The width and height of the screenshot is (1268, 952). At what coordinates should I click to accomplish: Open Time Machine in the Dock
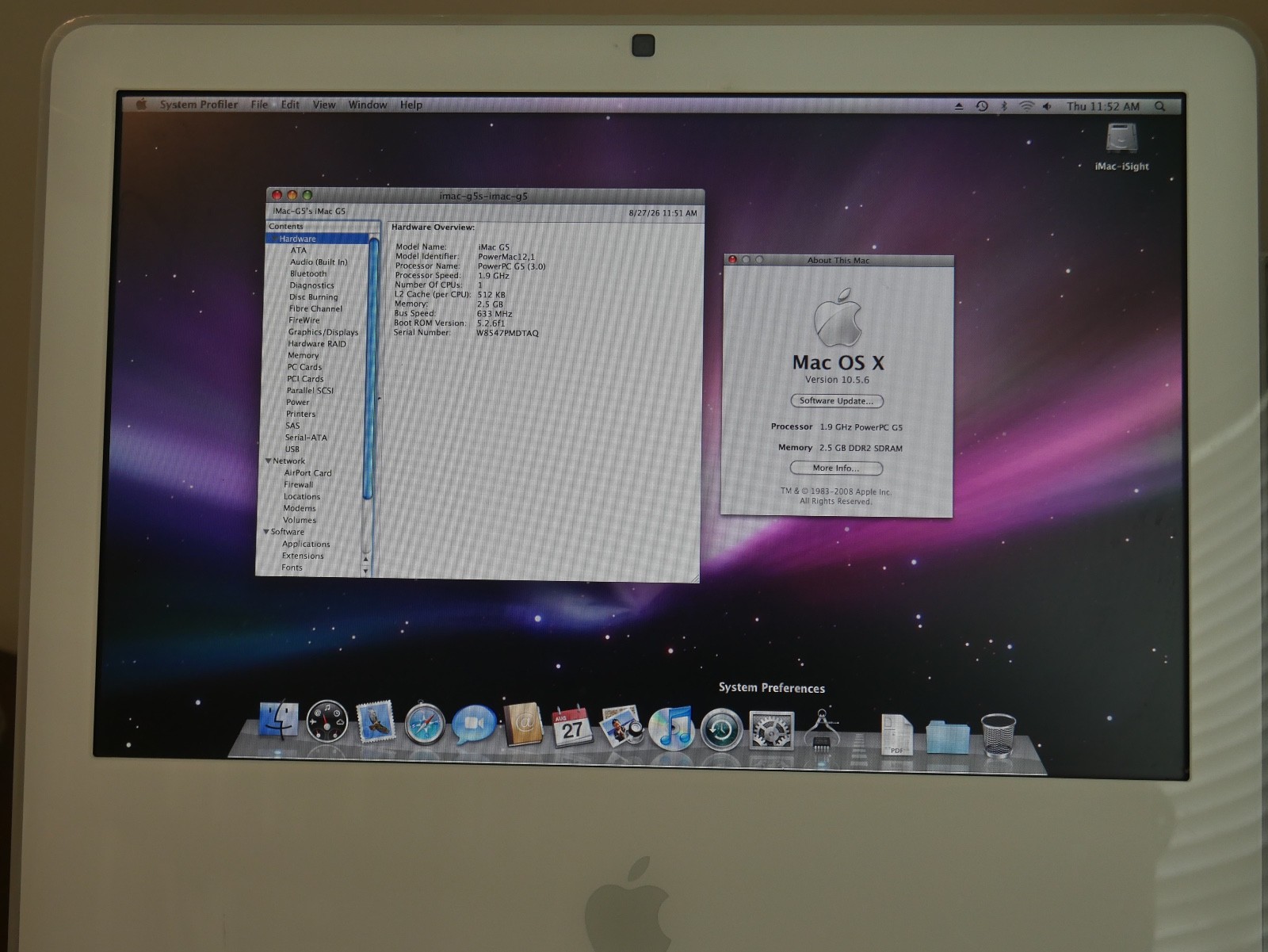(721, 728)
